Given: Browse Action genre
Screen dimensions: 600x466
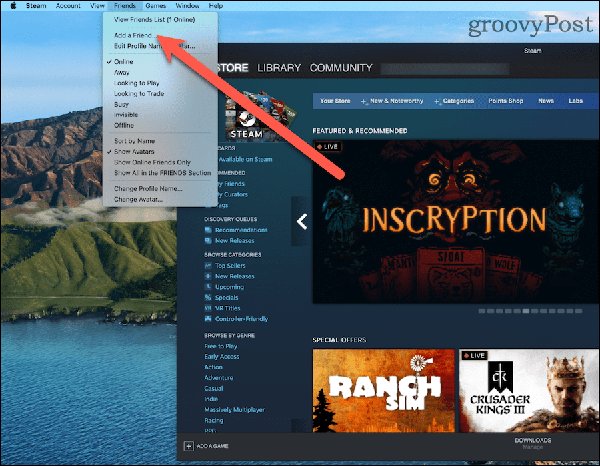Looking at the screenshot, I should point(214,367).
